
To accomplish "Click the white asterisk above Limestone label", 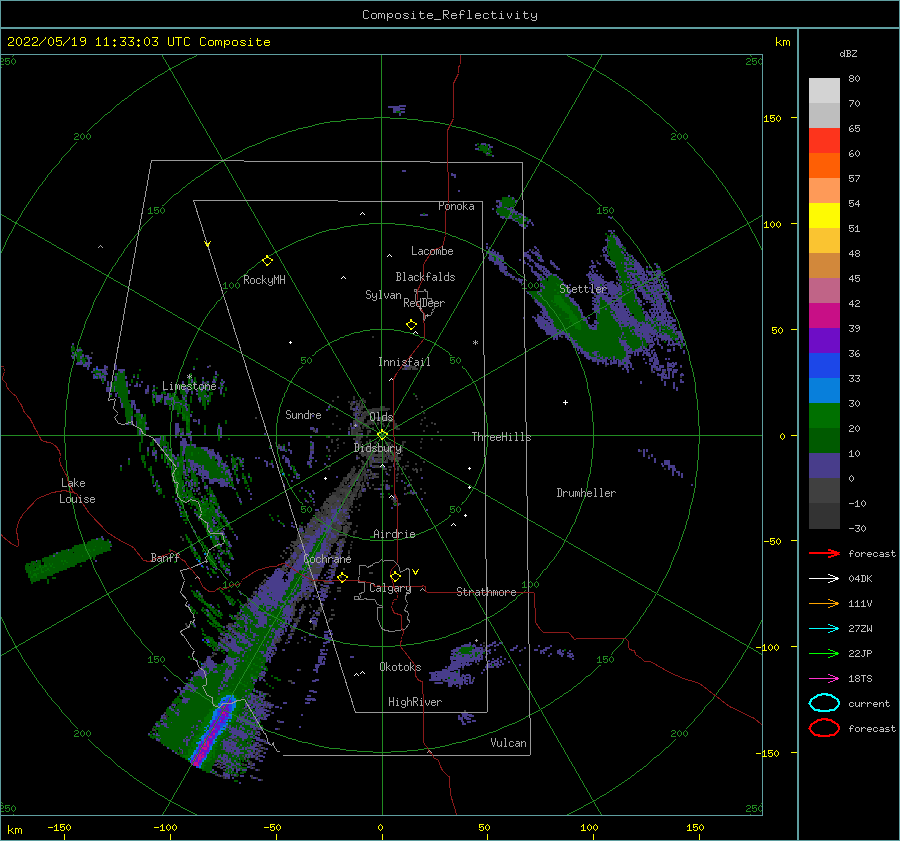I will [x=189, y=377].
